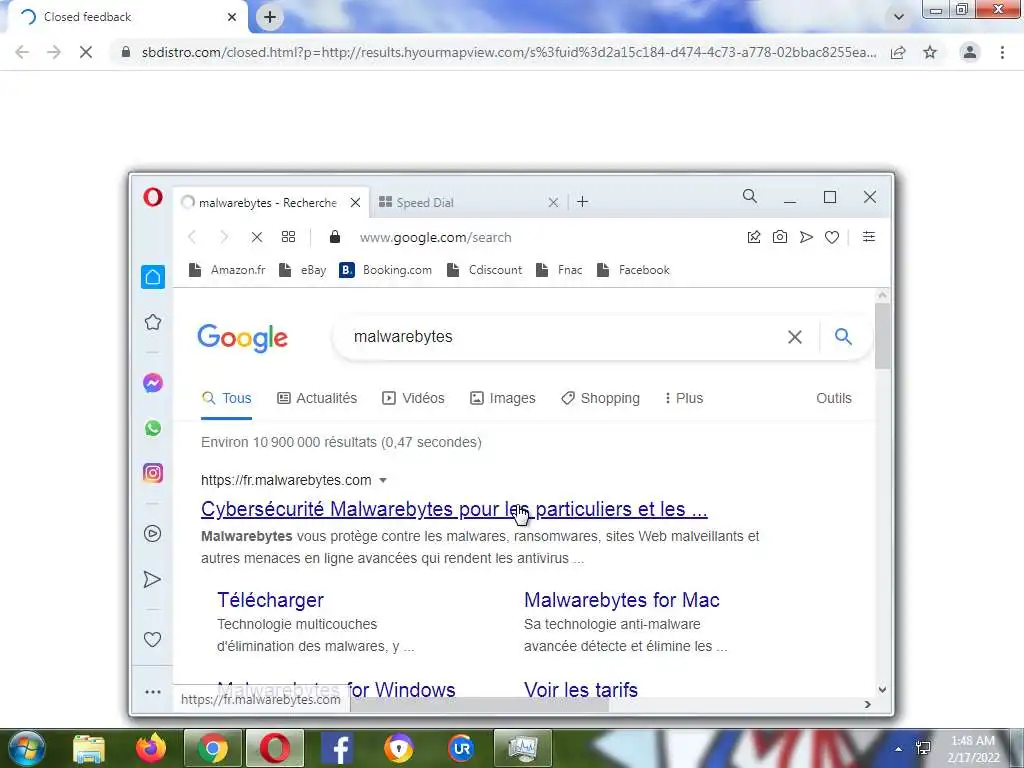
Task: Open Cdiscount bookmark
Action: (484, 270)
